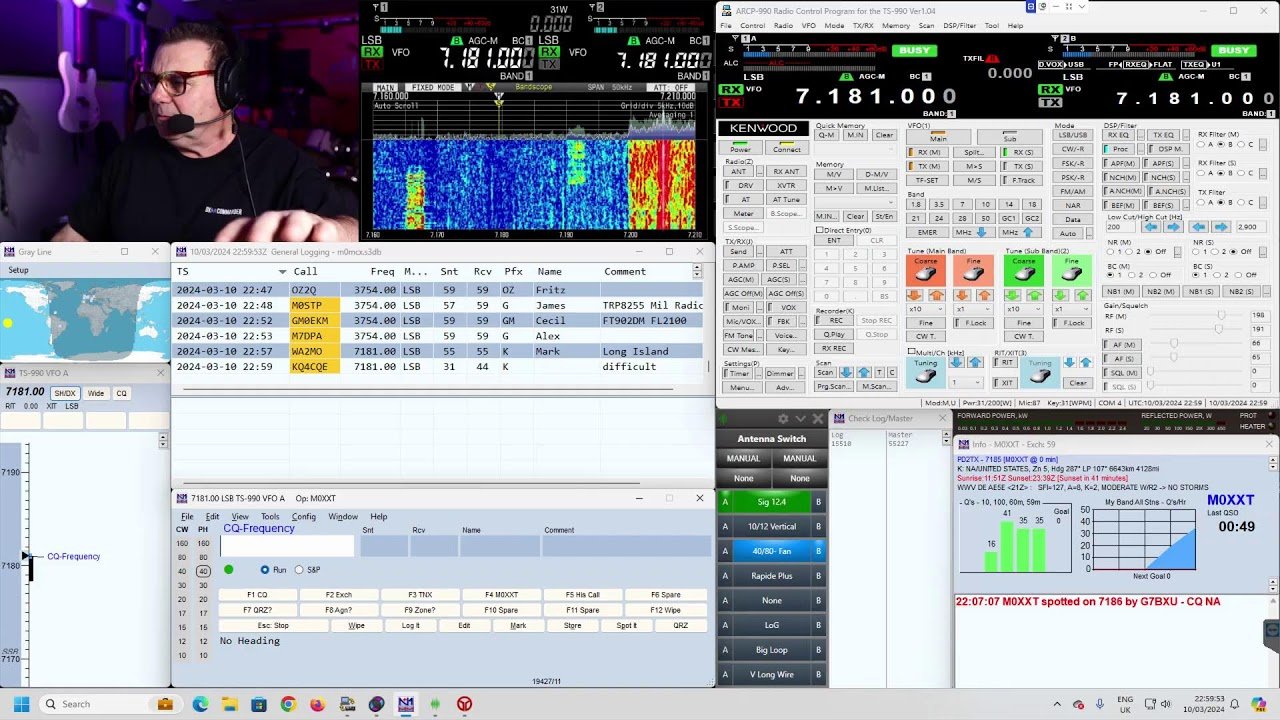Select BC (M) Off radio button
The width and height of the screenshot is (1280, 720).
pos(1151,275)
